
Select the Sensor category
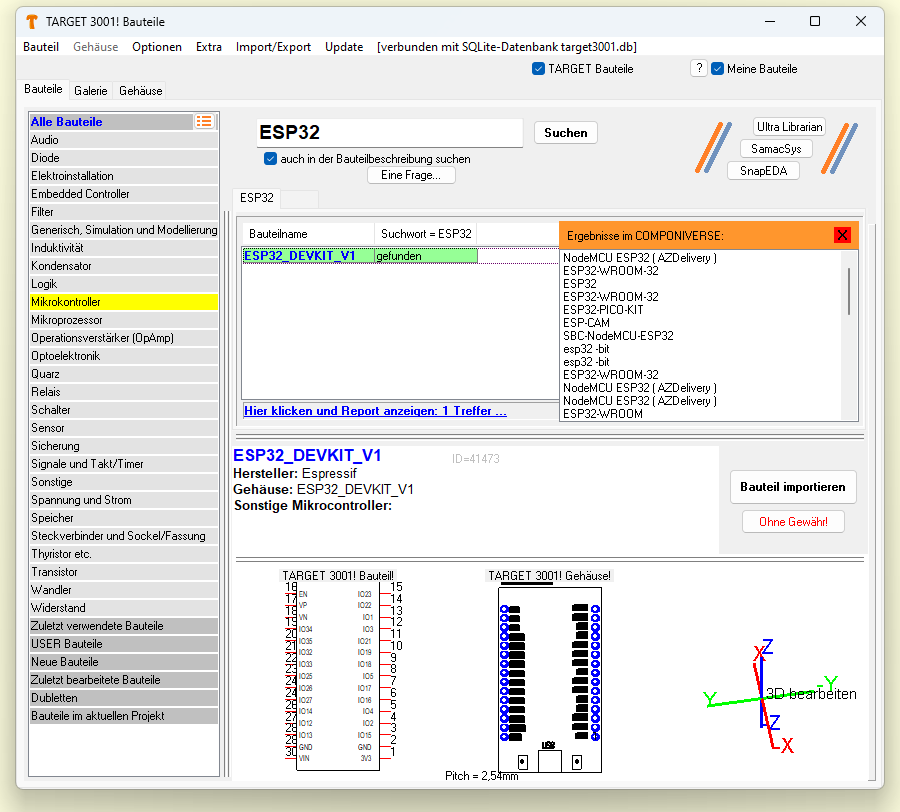(123, 428)
